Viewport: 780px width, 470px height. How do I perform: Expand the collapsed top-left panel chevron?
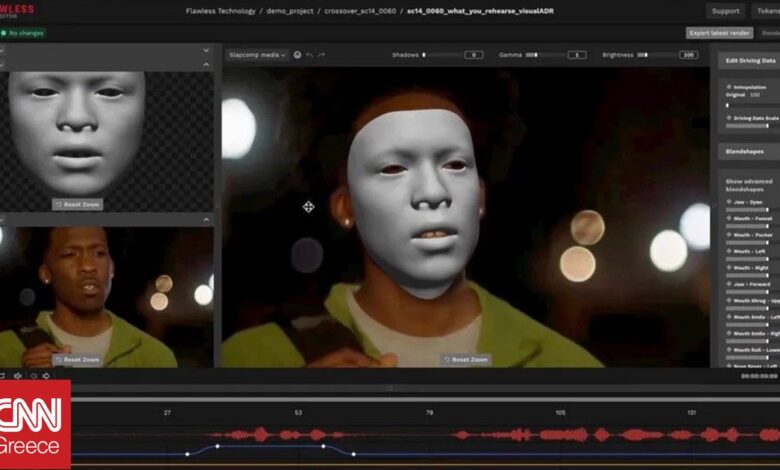[x=206, y=50]
